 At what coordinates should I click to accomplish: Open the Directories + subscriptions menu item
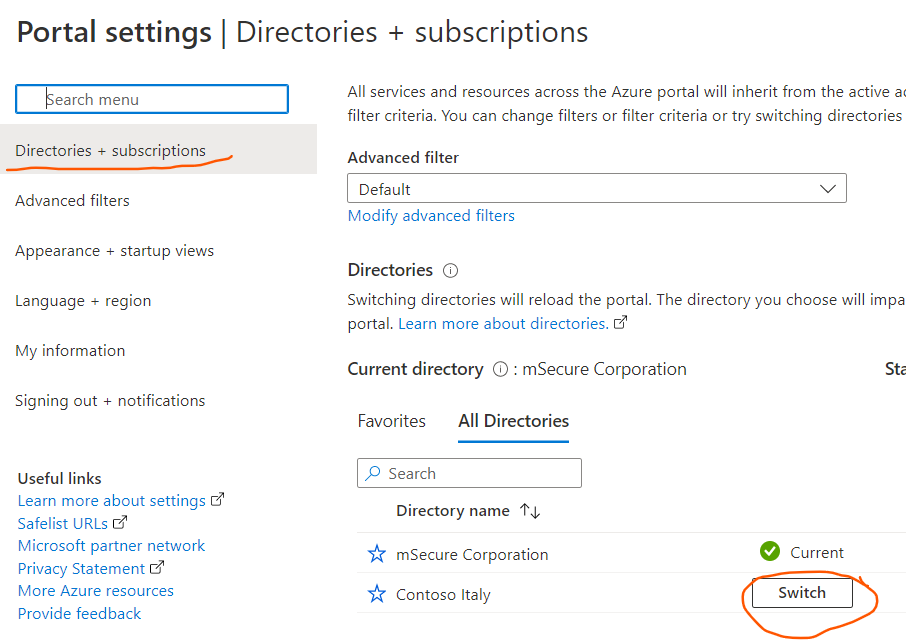[111, 151]
